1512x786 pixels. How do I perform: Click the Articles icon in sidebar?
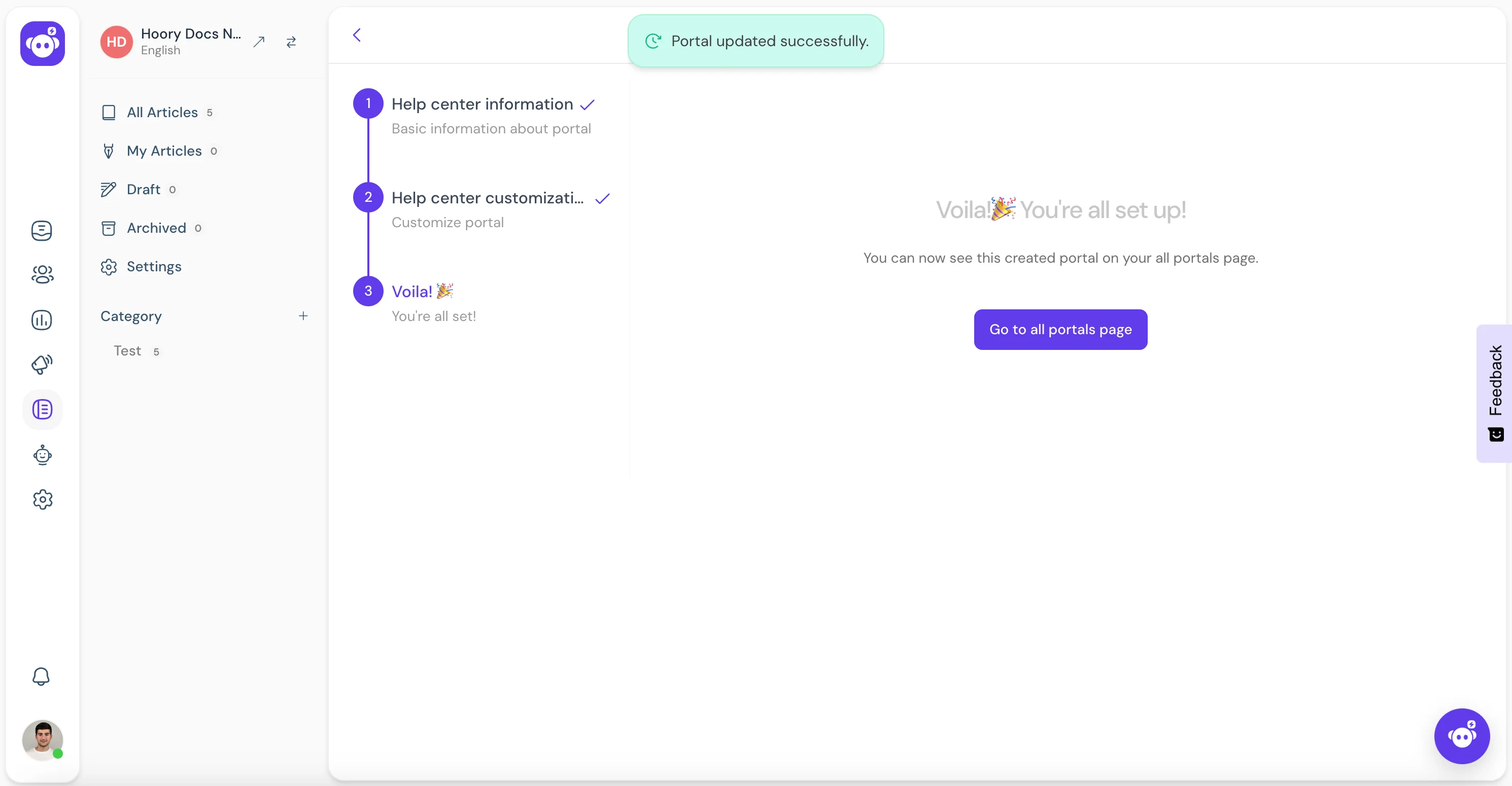(x=42, y=409)
